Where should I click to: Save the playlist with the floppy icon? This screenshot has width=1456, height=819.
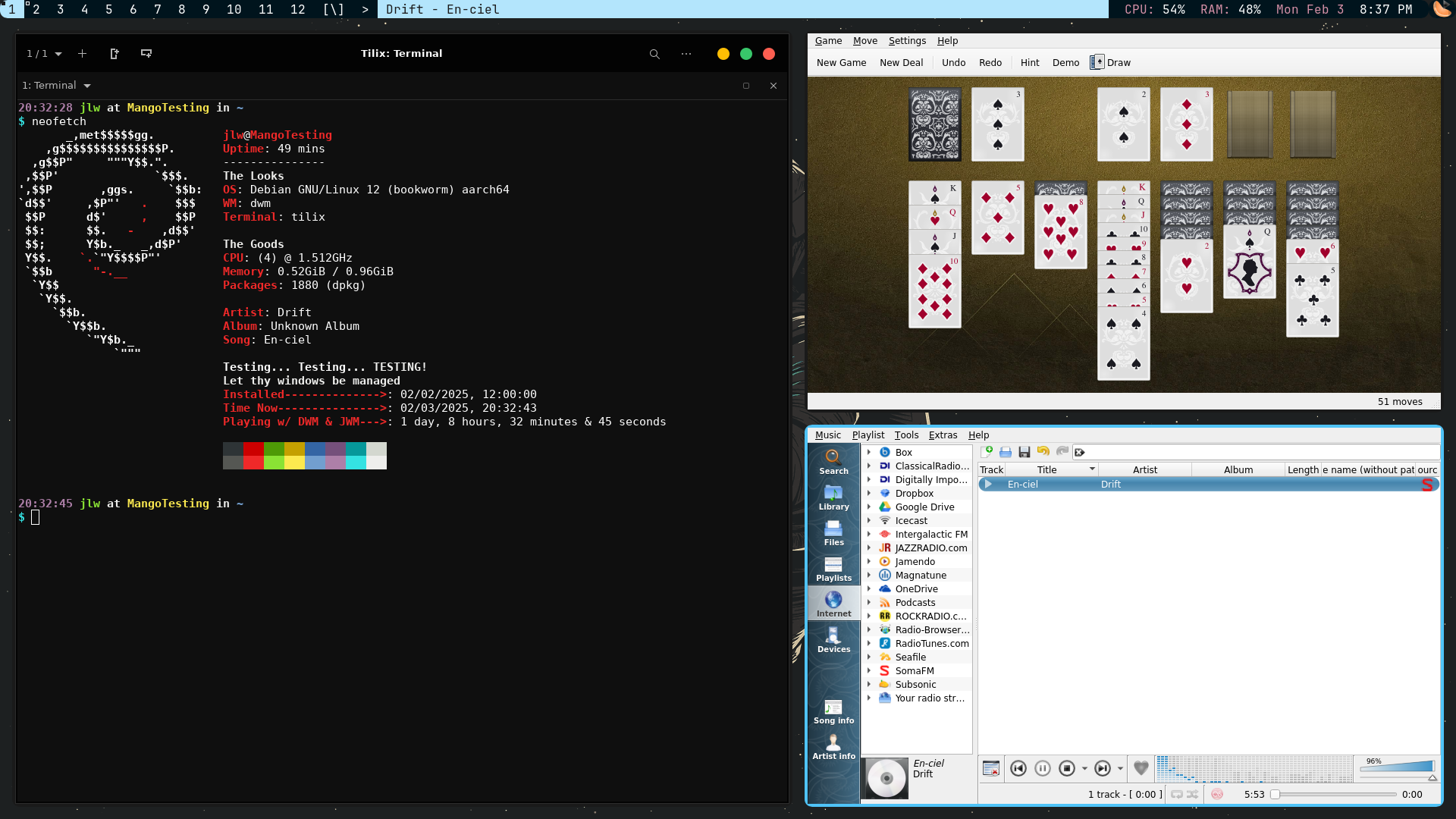coord(1025,452)
